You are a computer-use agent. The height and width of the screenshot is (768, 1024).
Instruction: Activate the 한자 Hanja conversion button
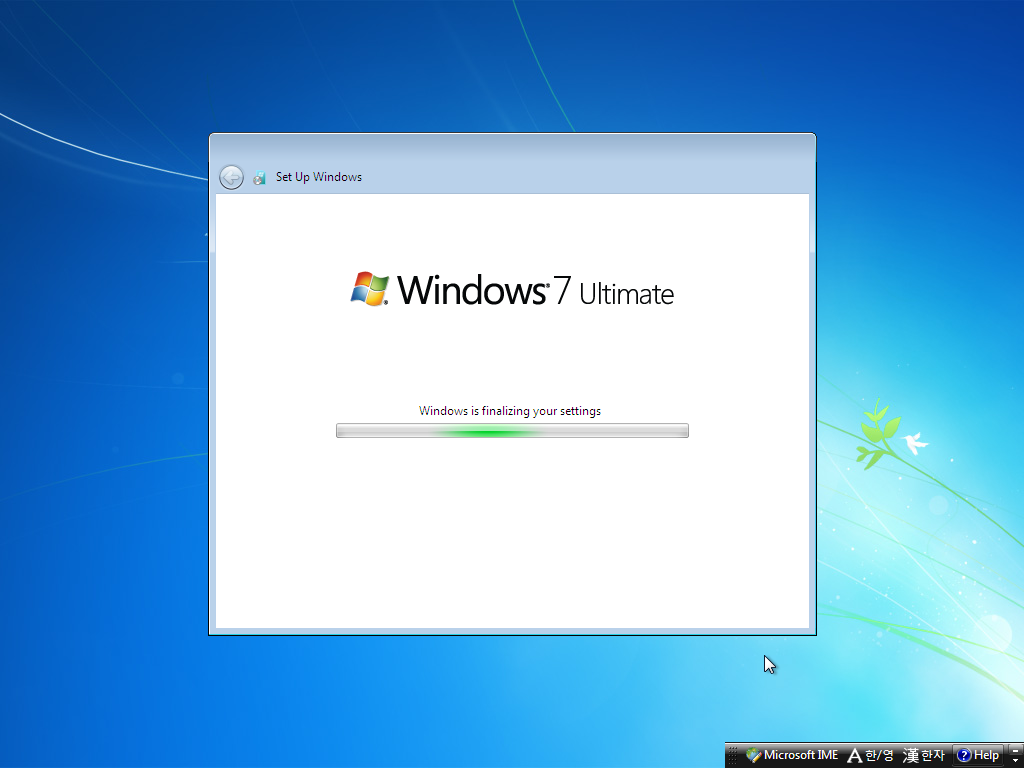coord(923,756)
